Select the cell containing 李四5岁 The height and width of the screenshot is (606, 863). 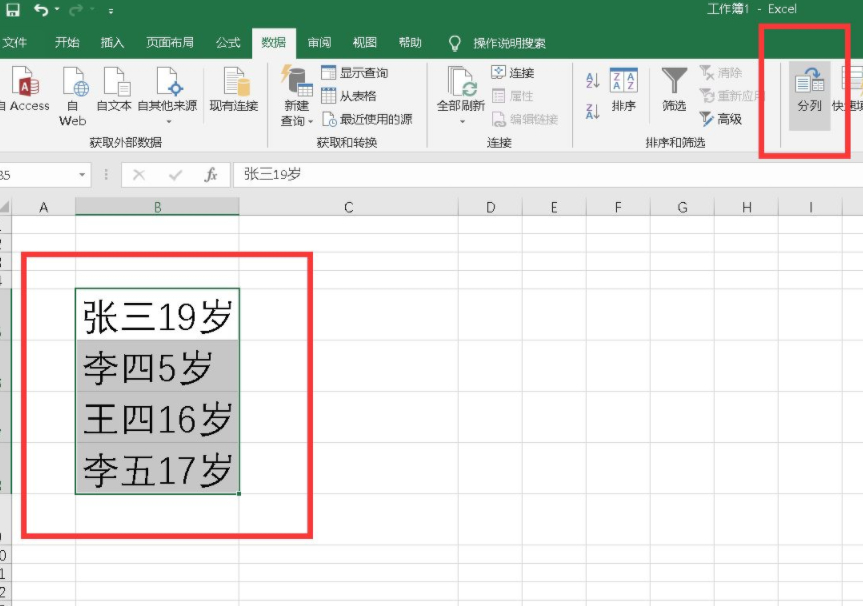(x=155, y=365)
